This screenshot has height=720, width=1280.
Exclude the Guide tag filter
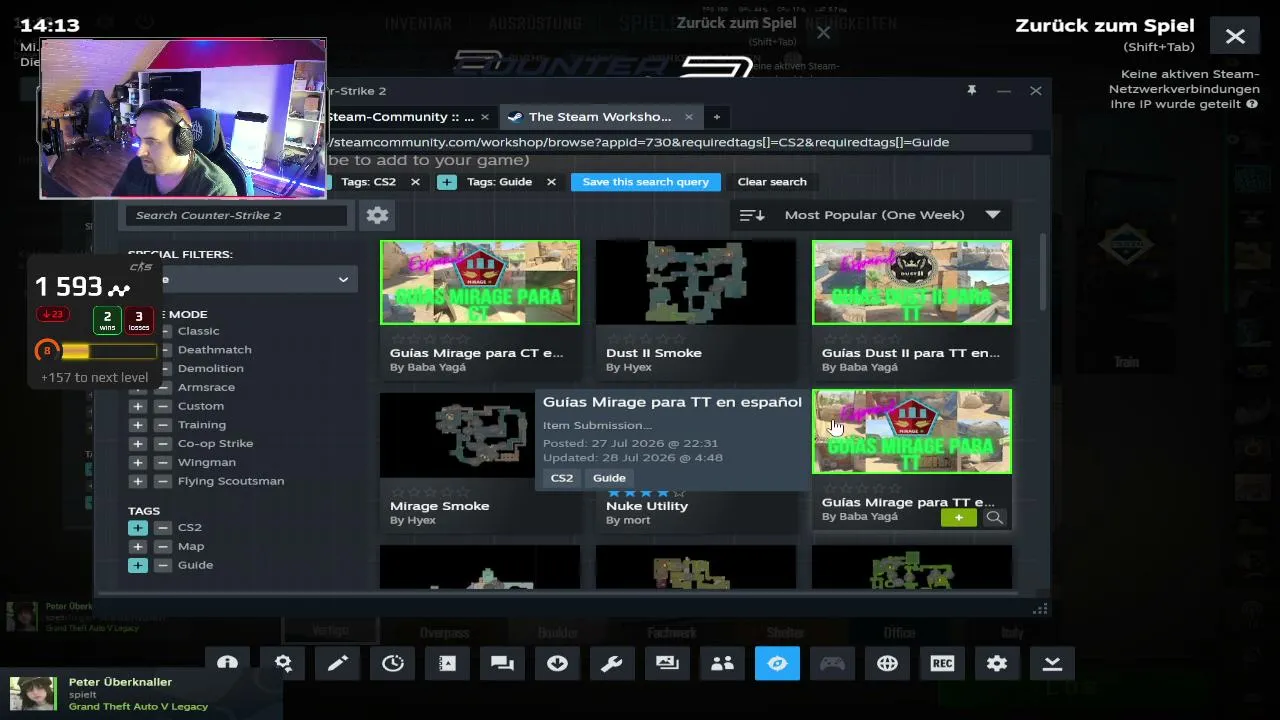tap(162, 565)
